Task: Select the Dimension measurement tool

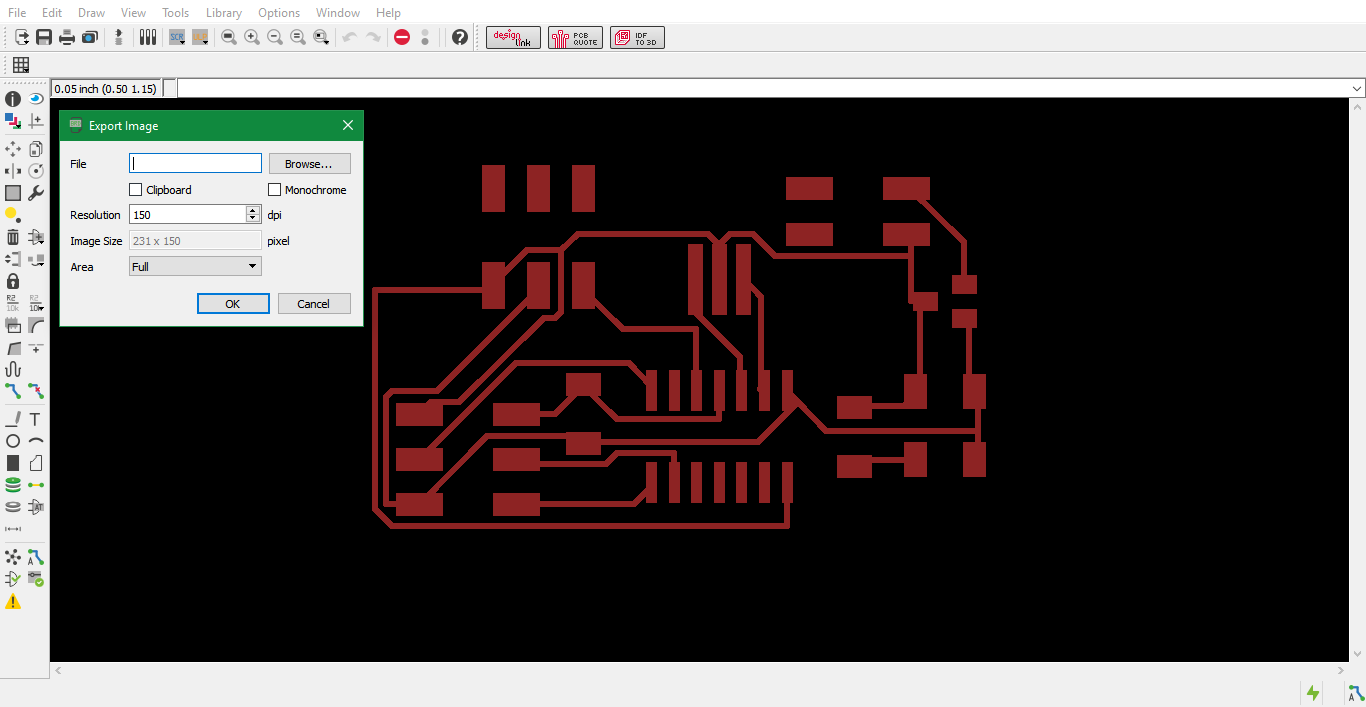Action: [13, 529]
